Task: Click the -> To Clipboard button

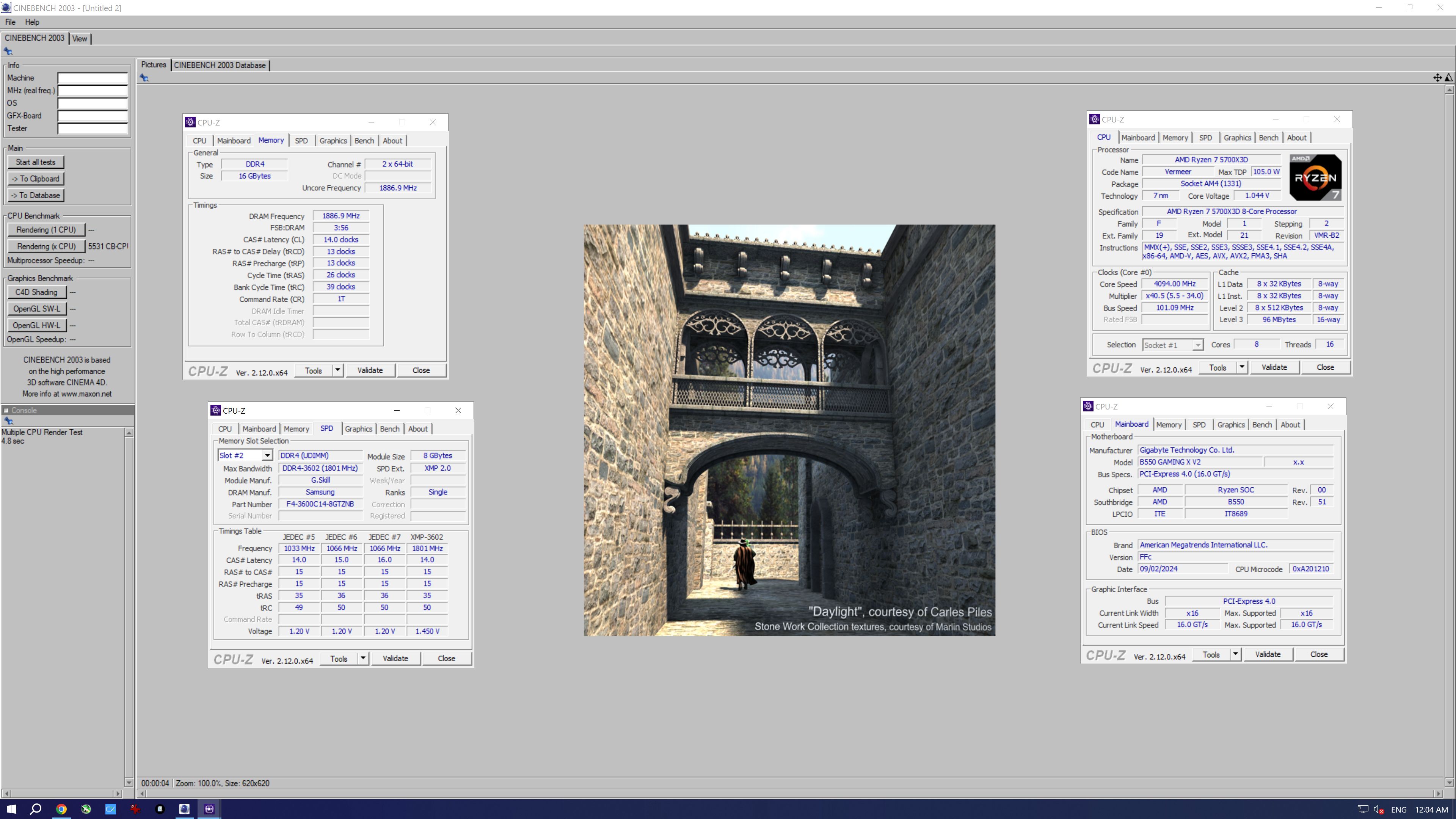Action: coord(36,179)
